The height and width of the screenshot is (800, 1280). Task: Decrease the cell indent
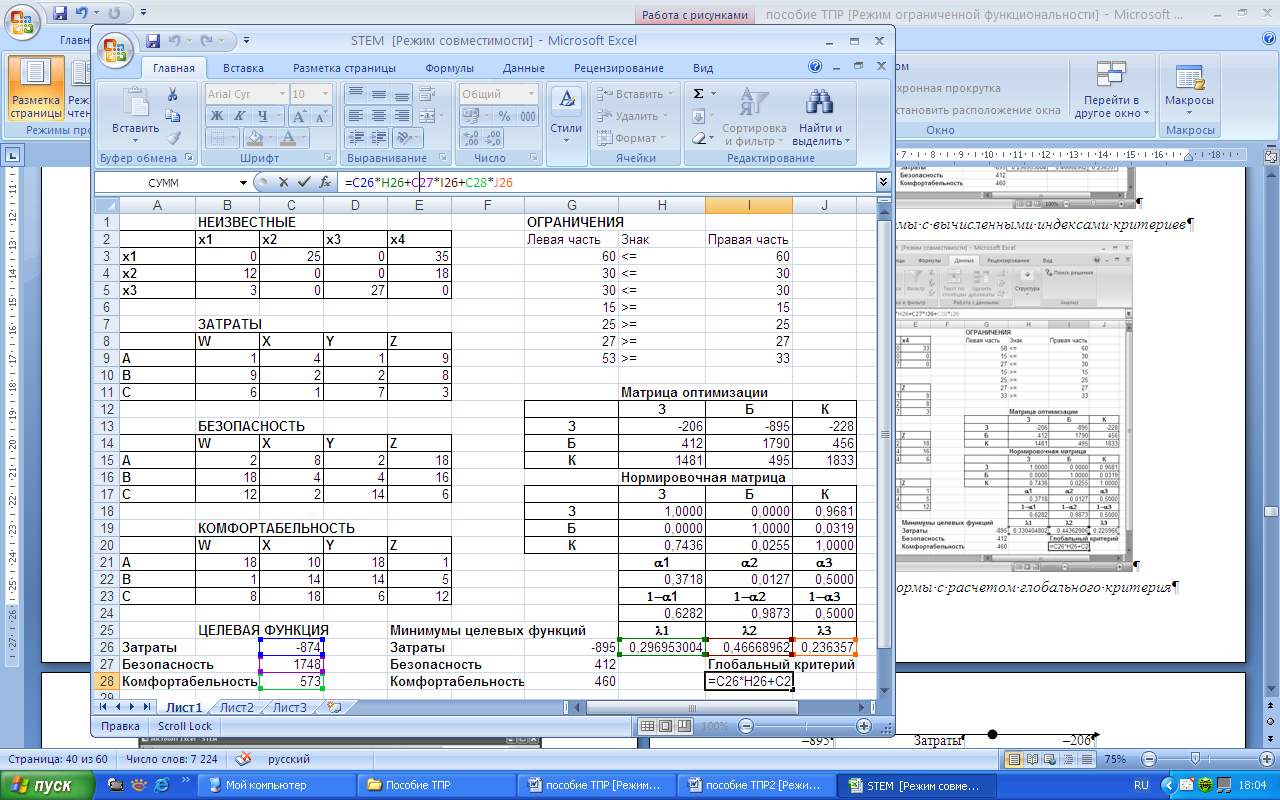tap(355, 138)
